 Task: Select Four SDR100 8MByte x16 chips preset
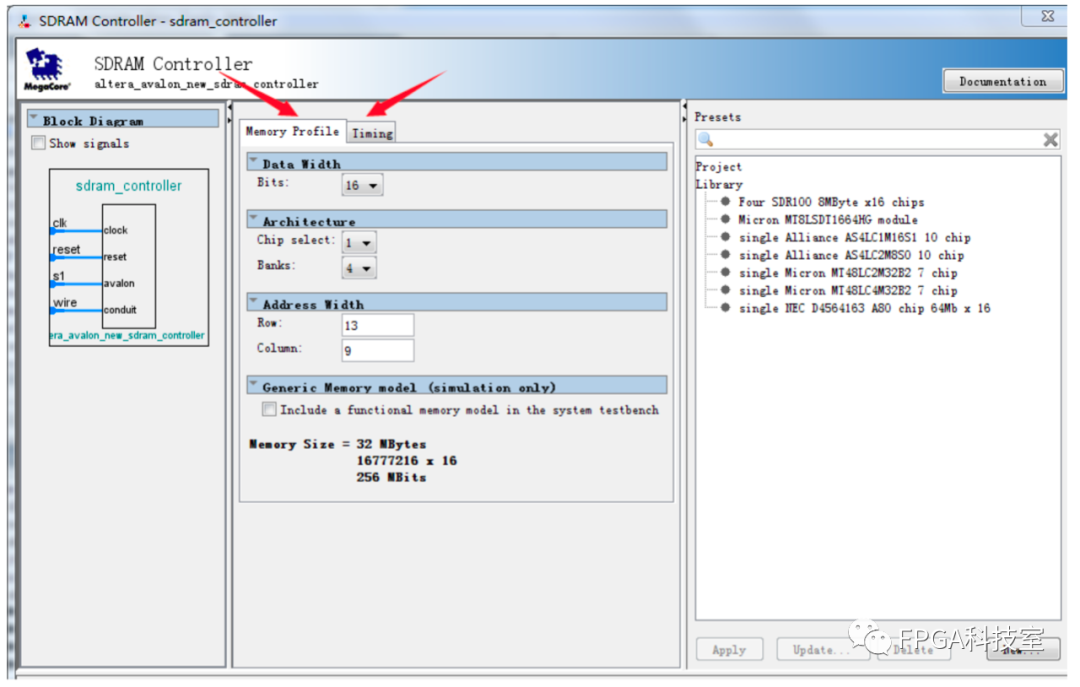pyautogui.click(x=831, y=202)
